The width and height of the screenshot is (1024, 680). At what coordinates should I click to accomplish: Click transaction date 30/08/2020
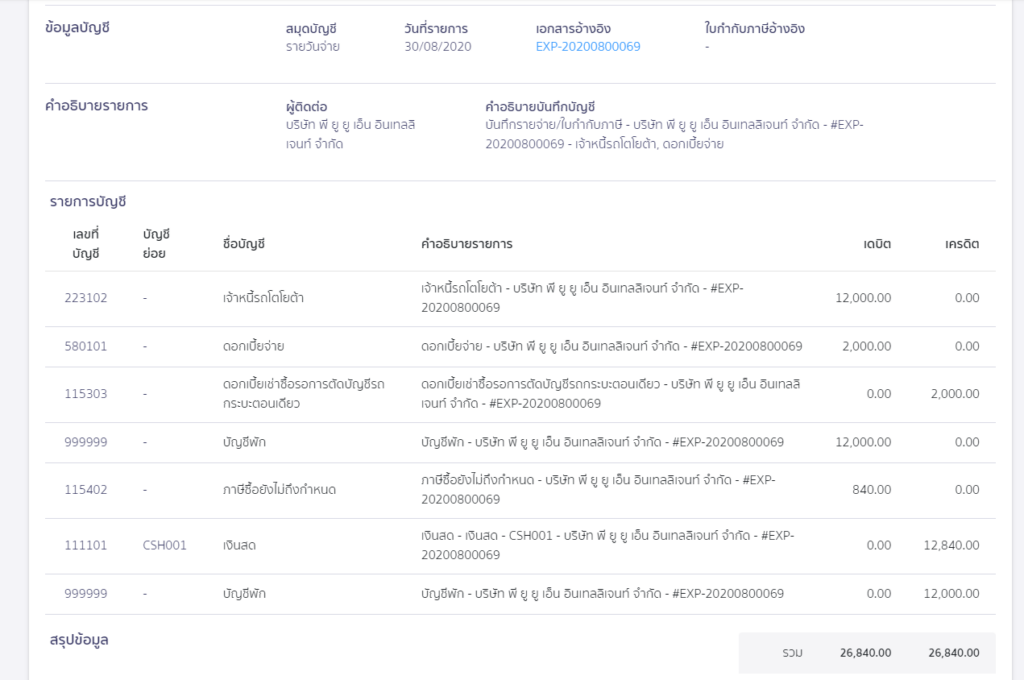(x=438, y=46)
